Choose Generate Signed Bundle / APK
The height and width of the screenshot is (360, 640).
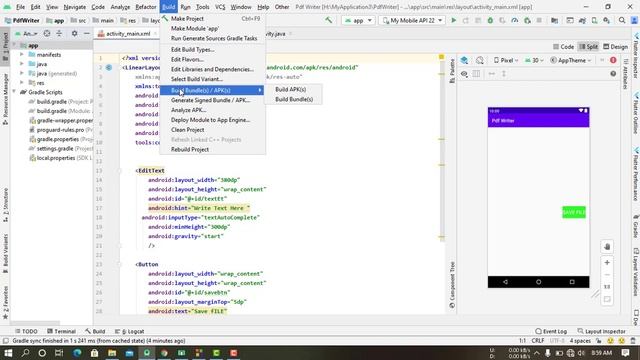click(211, 100)
